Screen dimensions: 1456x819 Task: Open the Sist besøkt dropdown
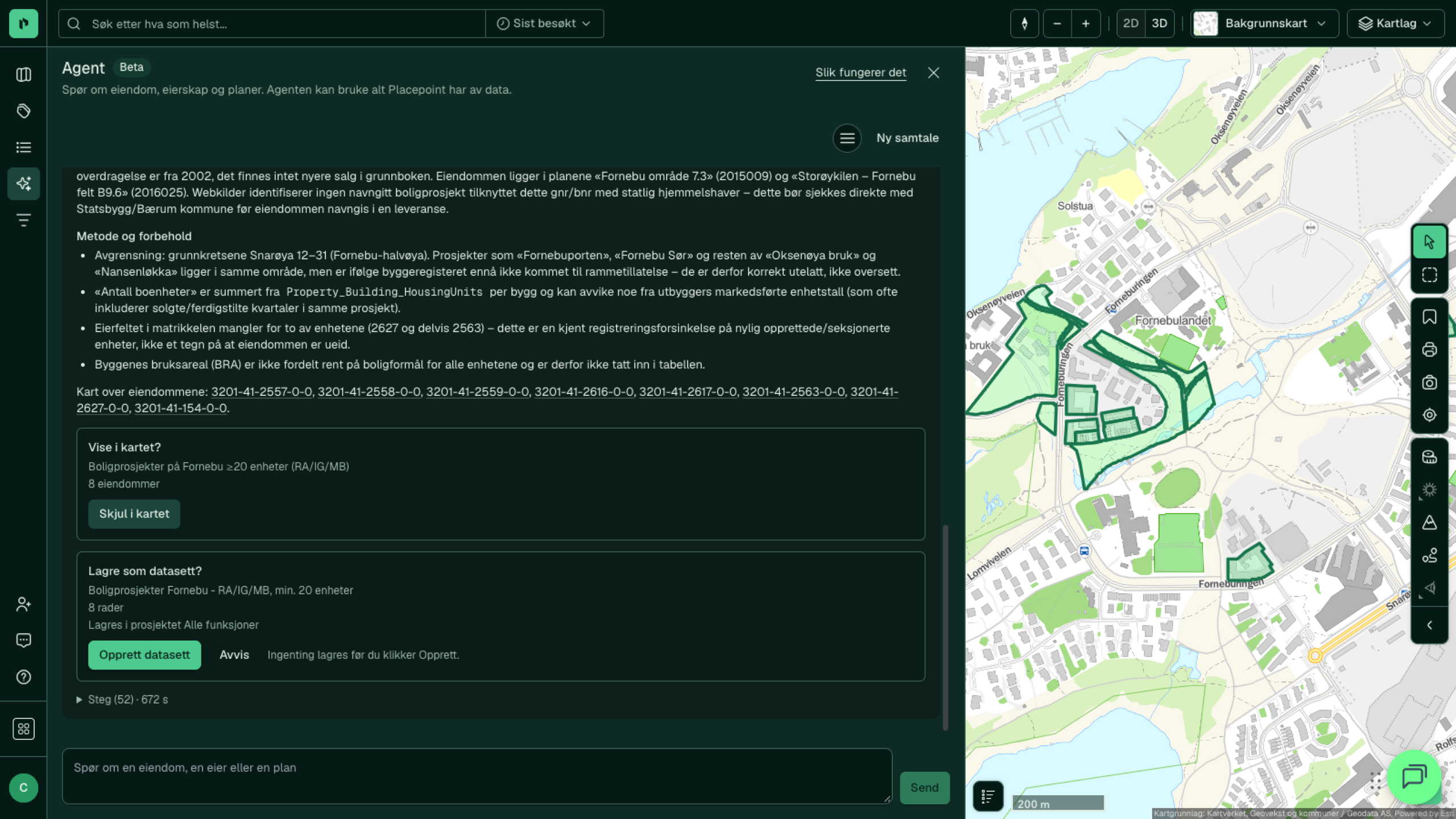click(544, 23)
